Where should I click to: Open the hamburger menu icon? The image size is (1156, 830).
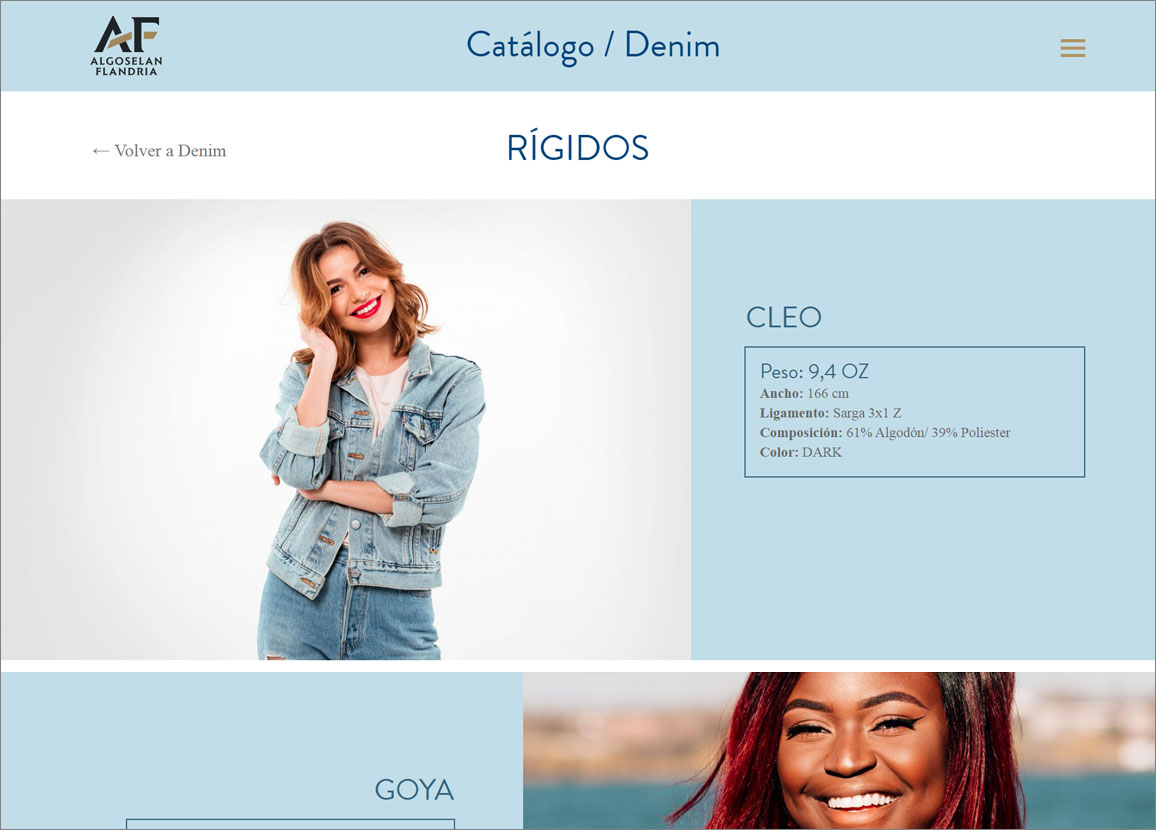[x=1073, y=48]
